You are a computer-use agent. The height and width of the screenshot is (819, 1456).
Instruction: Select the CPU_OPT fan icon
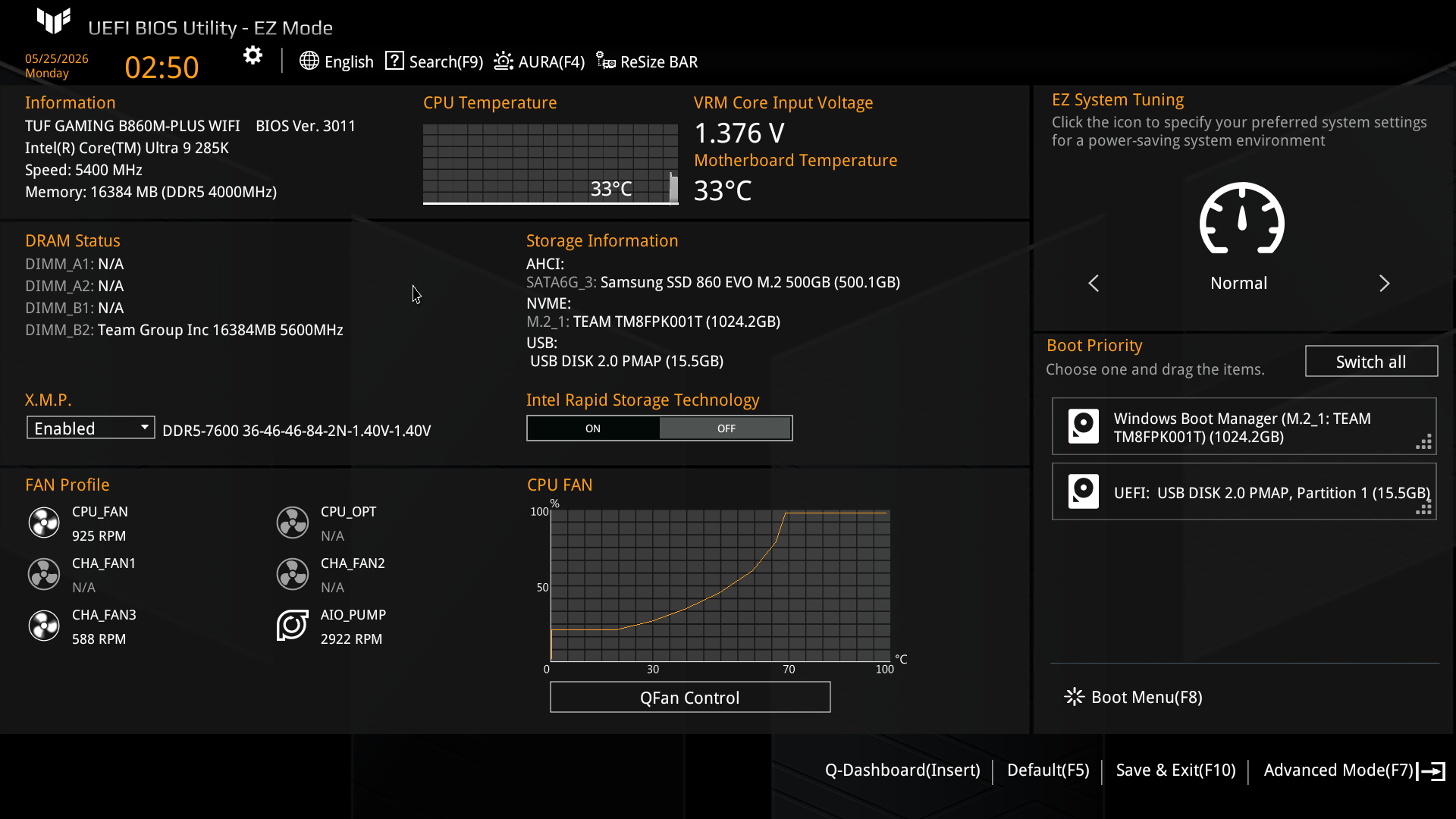[293, 522]
